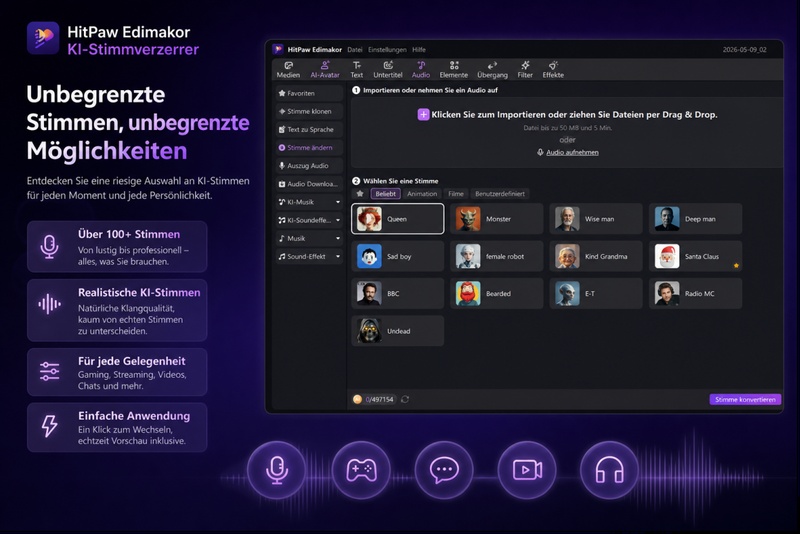Open the Filter toolbar panel
The width and height of the screenshot is (800, 534).
(x=525, y=69)
